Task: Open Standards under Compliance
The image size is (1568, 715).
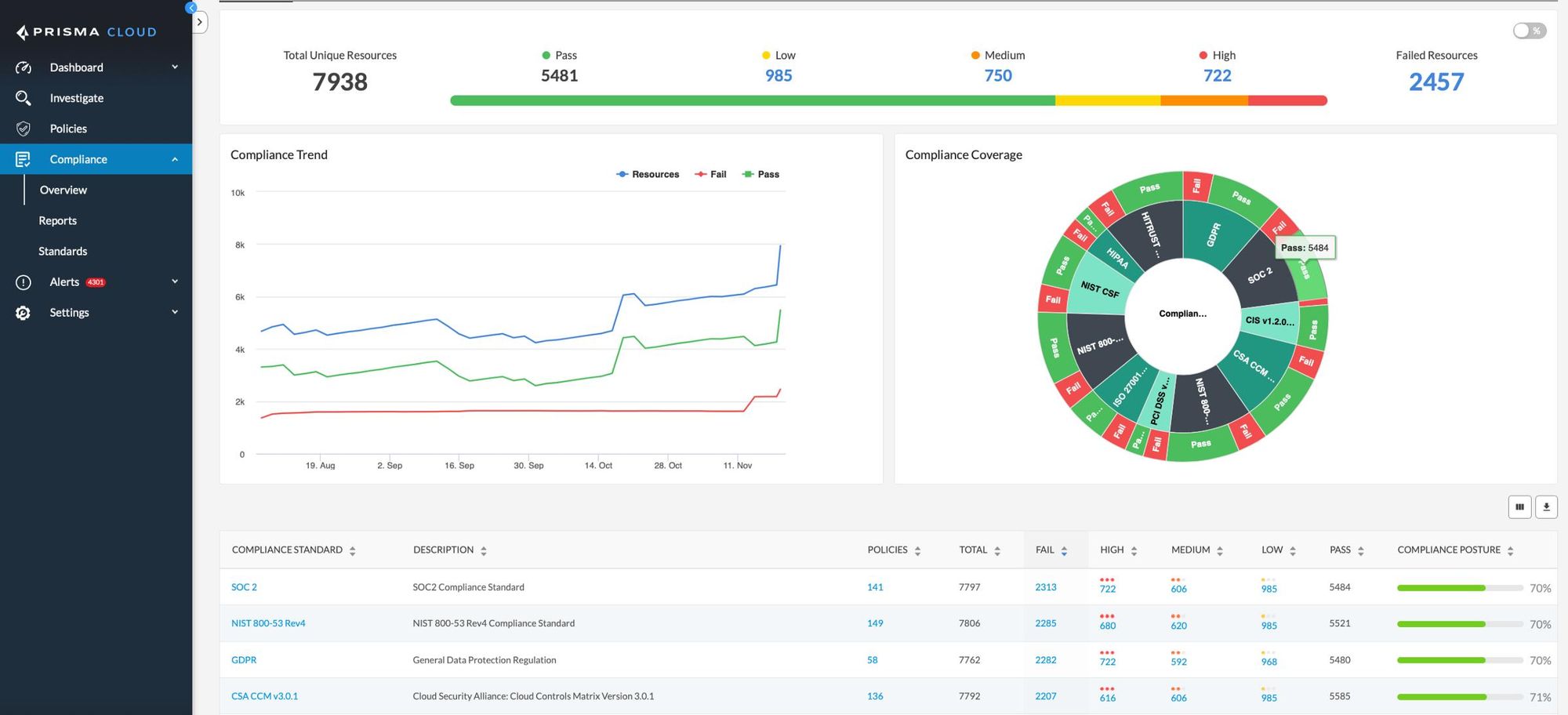Action: pos(63,251)
